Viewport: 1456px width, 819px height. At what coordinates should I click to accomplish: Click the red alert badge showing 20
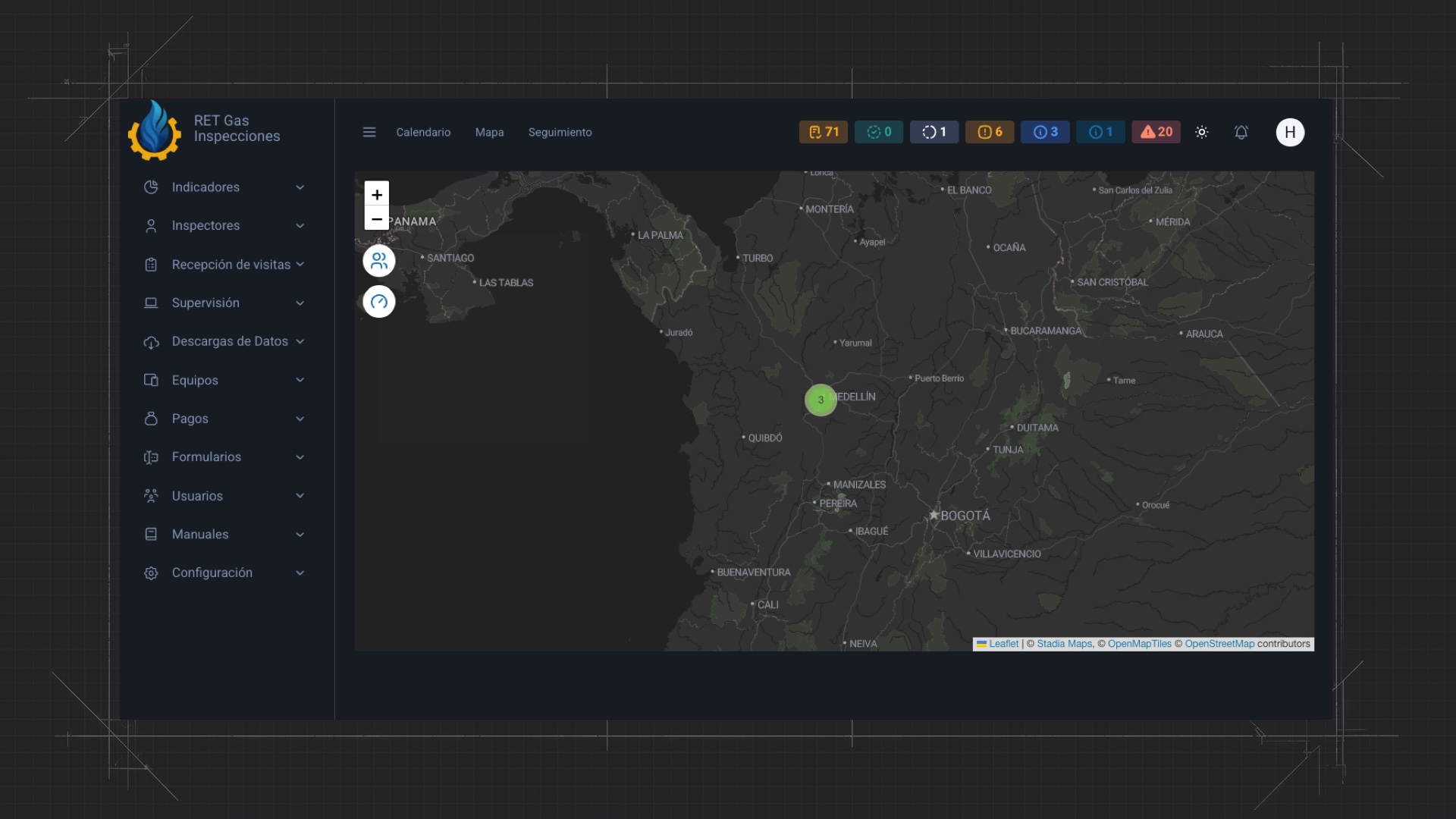tap(1156, 132)
